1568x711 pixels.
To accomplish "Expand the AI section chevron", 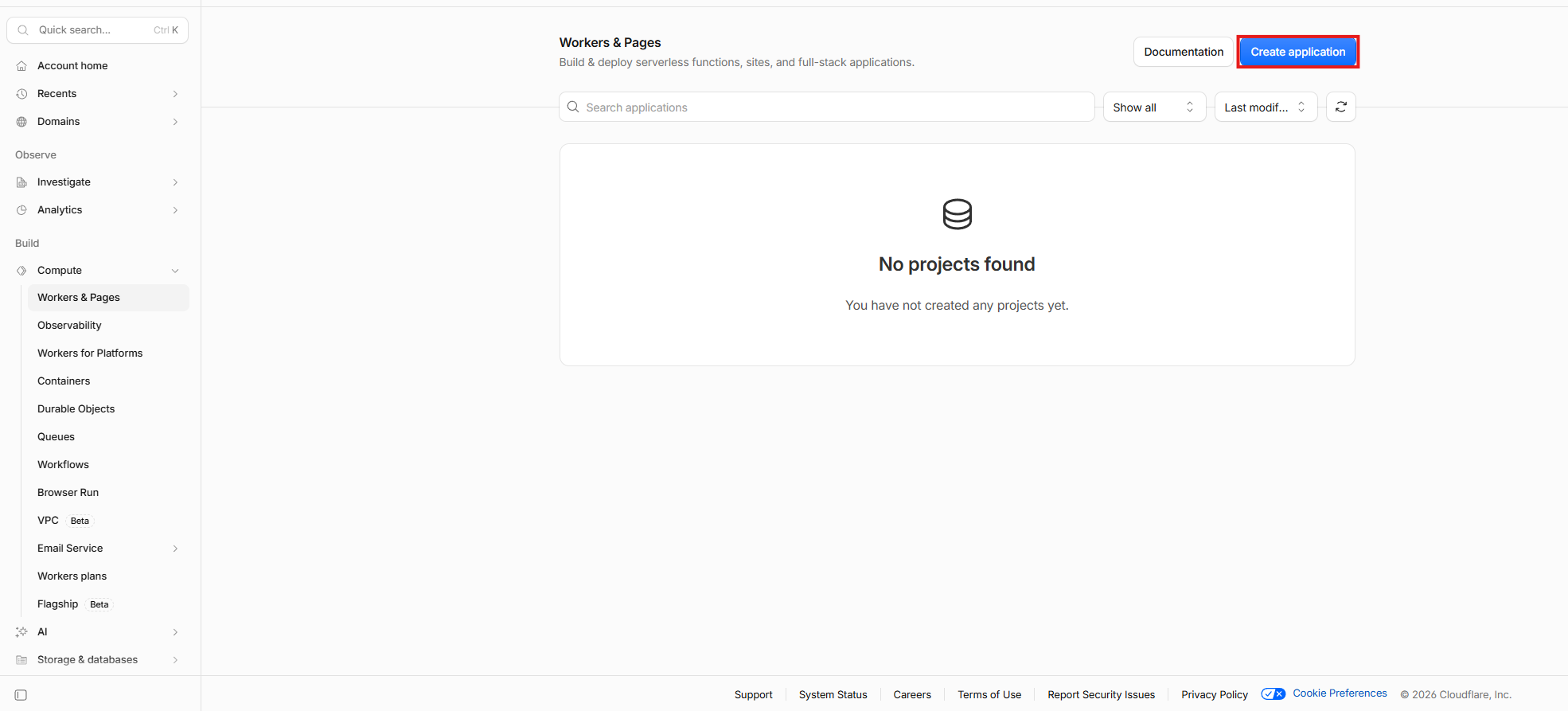I will click(175, 632).
